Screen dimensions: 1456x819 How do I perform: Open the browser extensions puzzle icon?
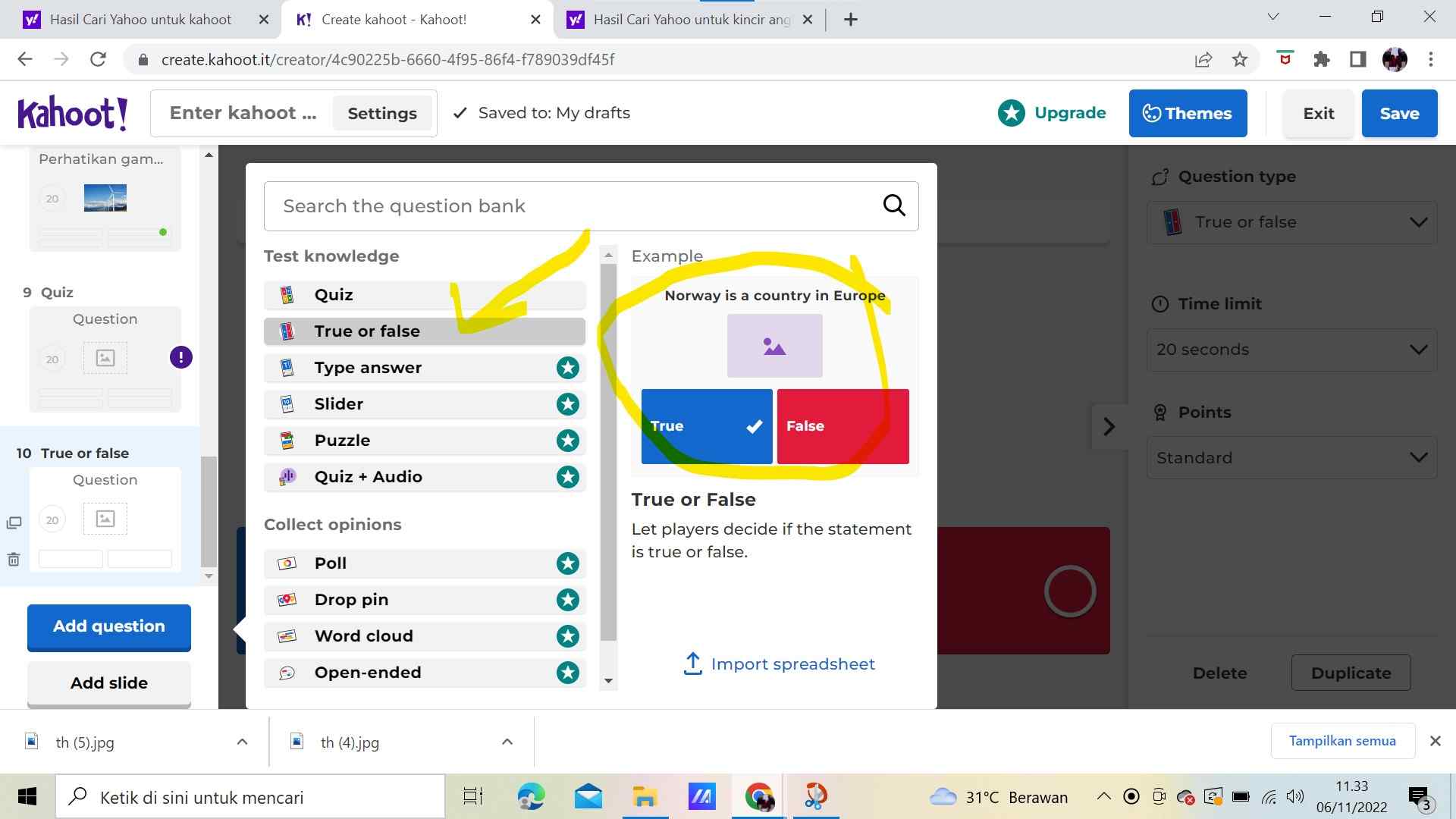point(1322,59)
